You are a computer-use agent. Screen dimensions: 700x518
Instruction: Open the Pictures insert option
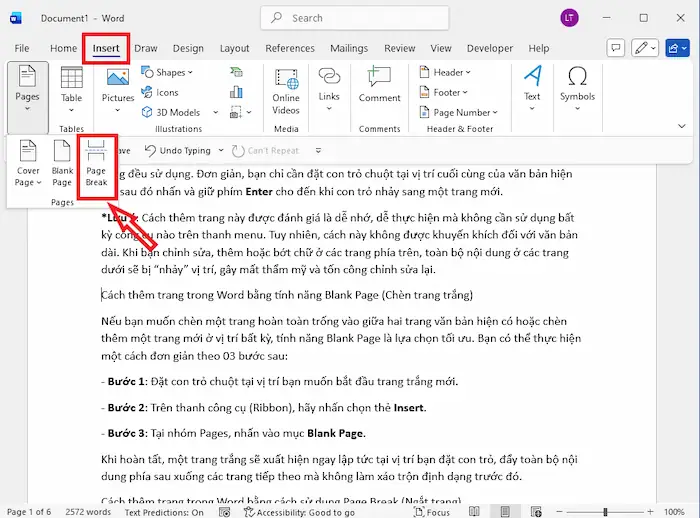118,85
